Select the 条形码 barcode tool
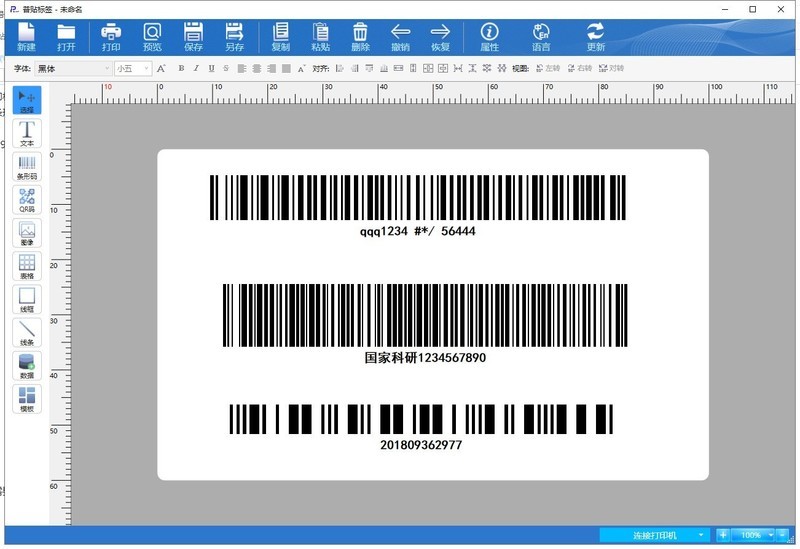The image size is (800, 549). tap(27, 166)
